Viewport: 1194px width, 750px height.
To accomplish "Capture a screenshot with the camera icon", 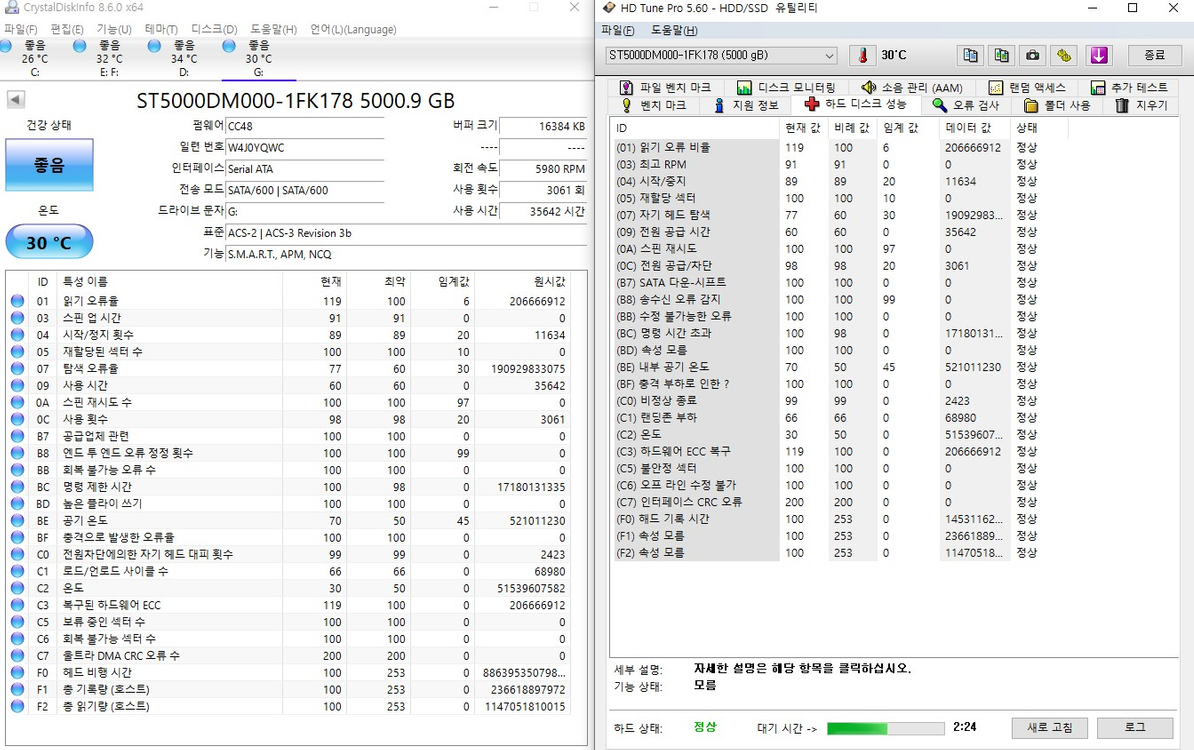I will click(x=1032, y=55).
